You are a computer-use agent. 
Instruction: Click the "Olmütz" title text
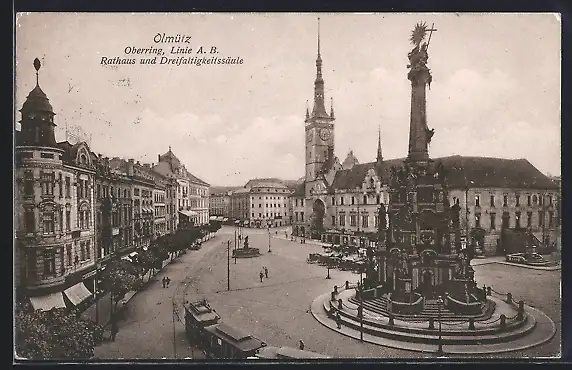tap(172, 38)
